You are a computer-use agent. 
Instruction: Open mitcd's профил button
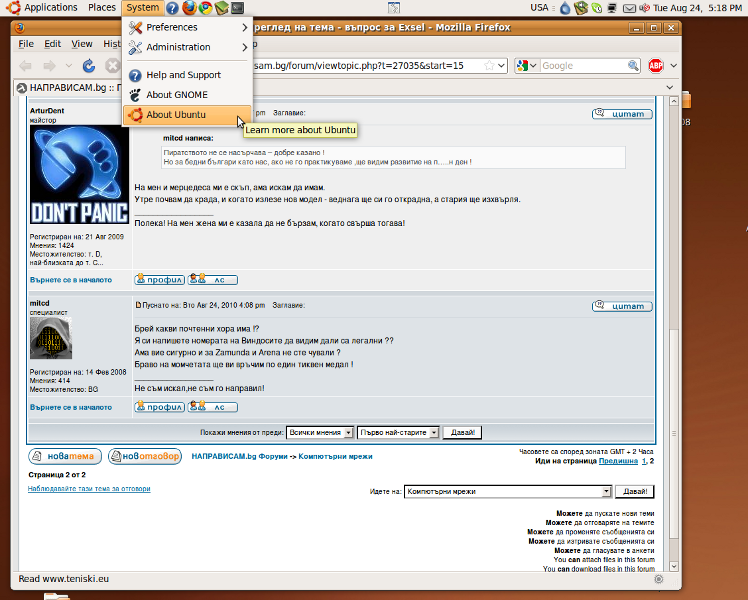tap(159, 407)
